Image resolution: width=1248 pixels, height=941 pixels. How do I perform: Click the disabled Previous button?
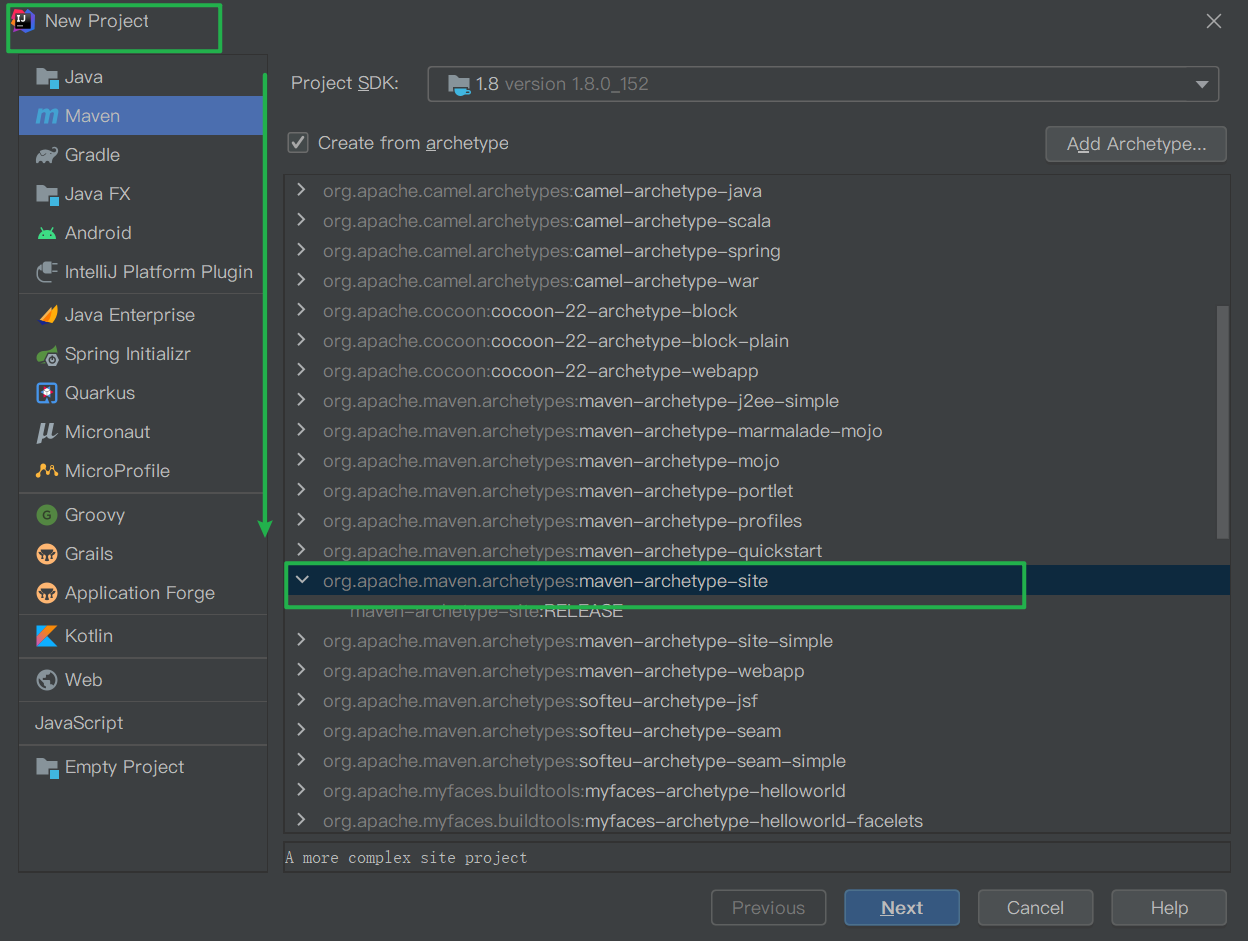pyautogui.click(x=768, y=908)
